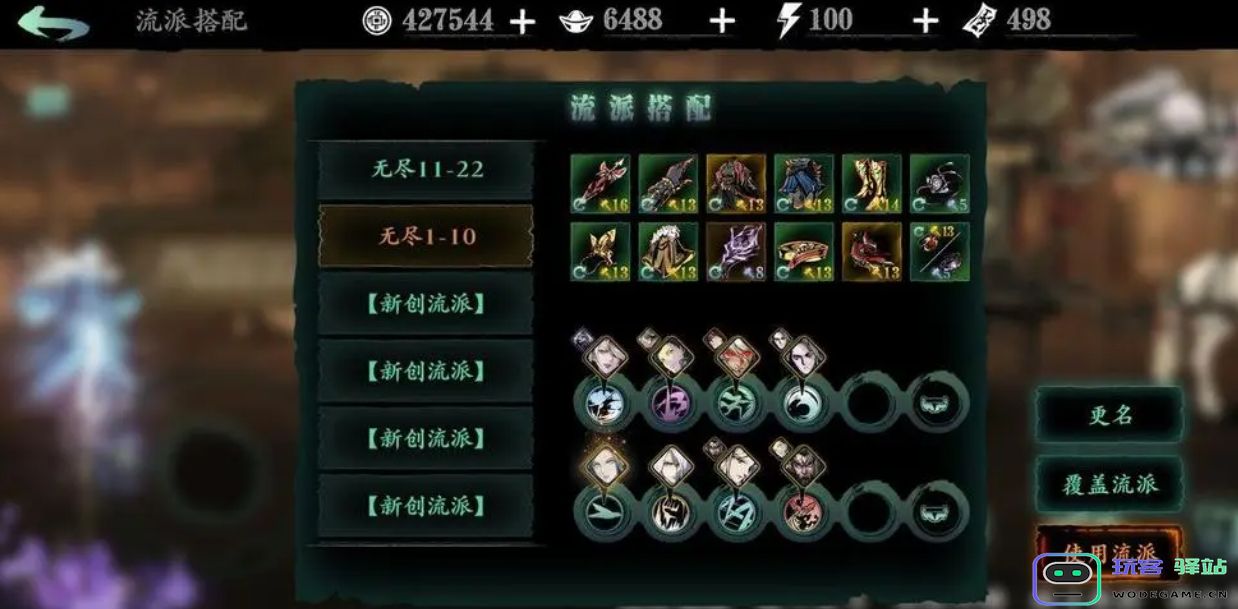The width and height of the screenshot is (1238, 609).
Task: Open the first 【新创流派】 slot
Action: point(427,305)
